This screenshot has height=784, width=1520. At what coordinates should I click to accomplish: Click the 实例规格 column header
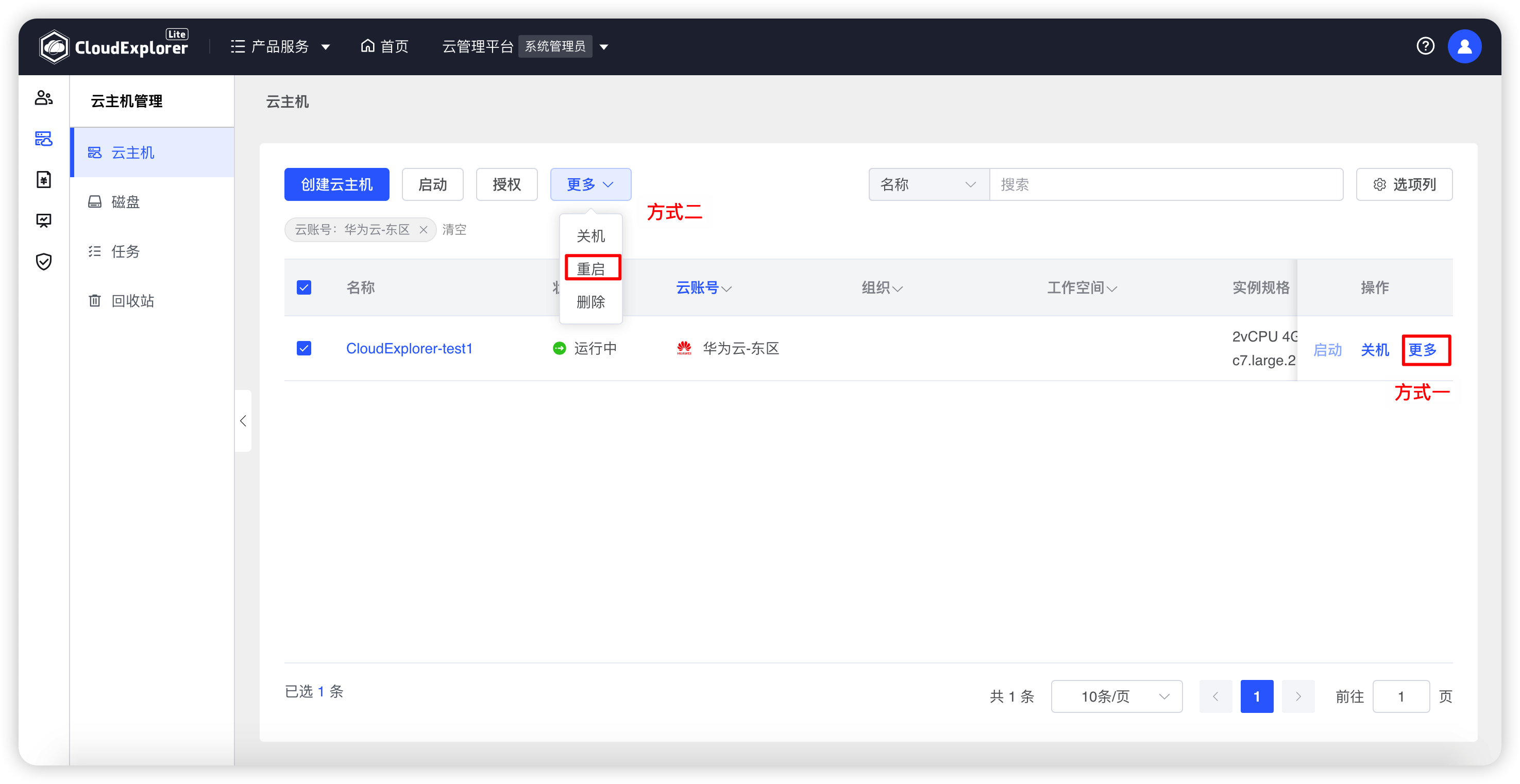[x=1261, y=287]
